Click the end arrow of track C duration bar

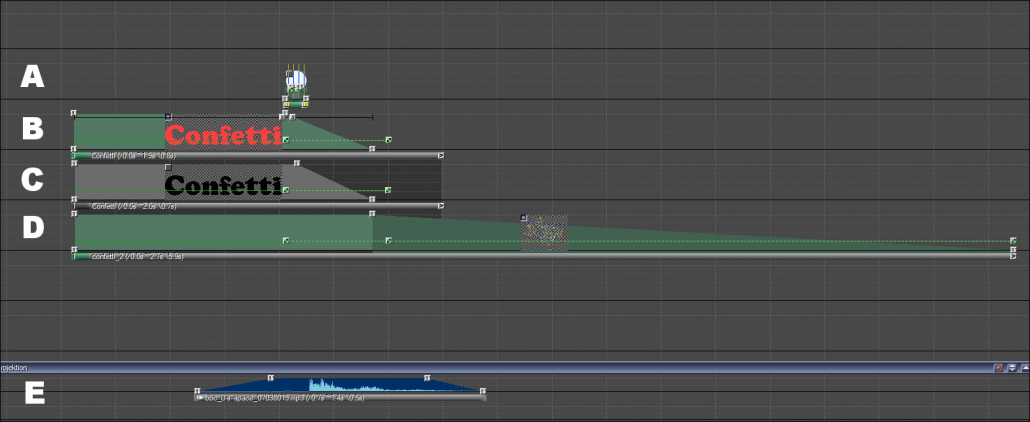pyautogui.click(x=440, y=206)
